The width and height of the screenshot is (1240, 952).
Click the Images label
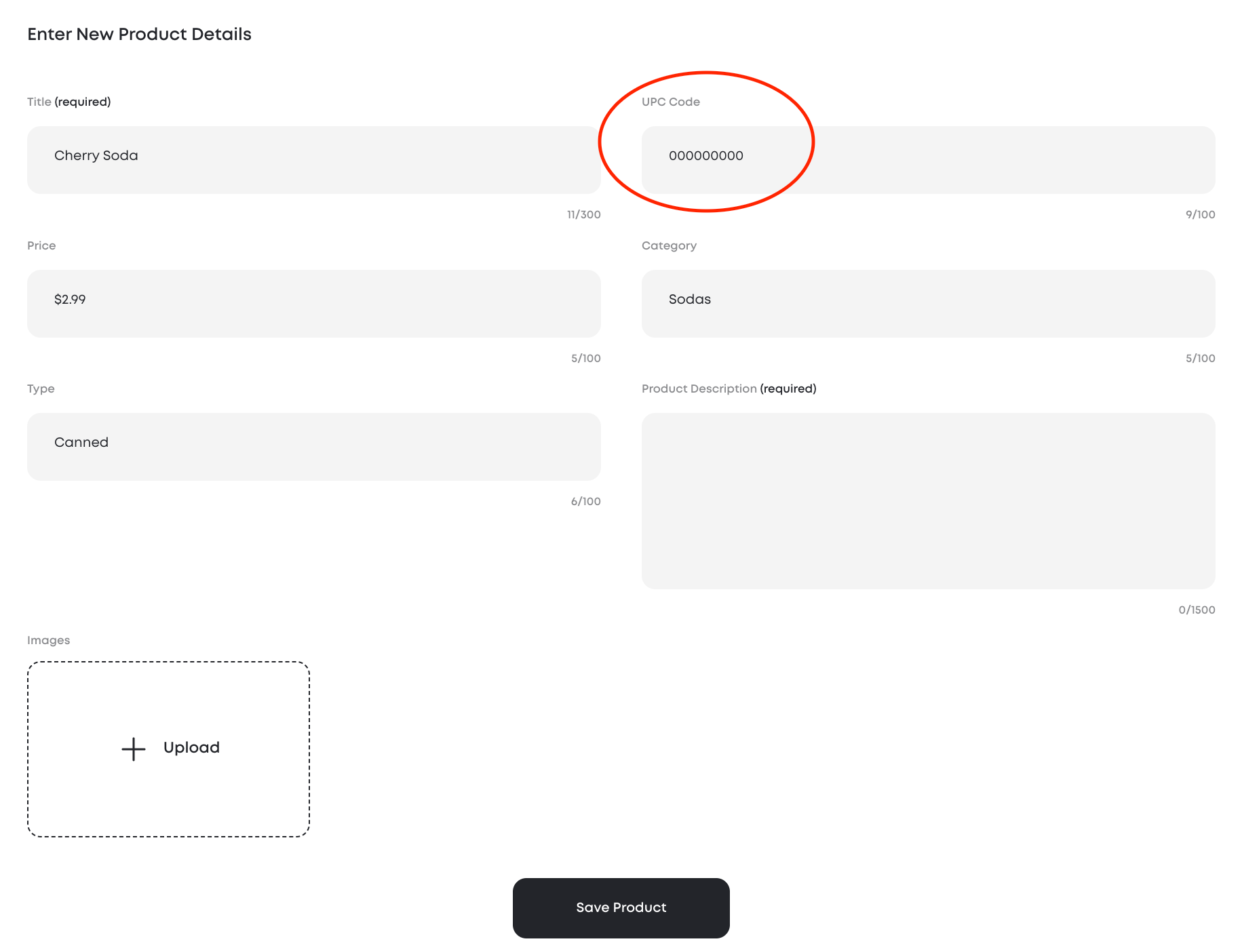pos(49,640)
